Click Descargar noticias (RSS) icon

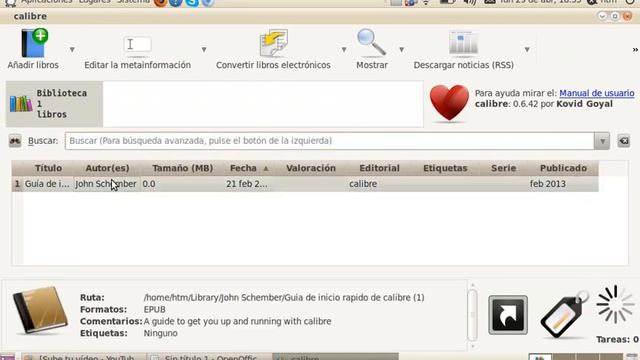(x=463, y=42)
